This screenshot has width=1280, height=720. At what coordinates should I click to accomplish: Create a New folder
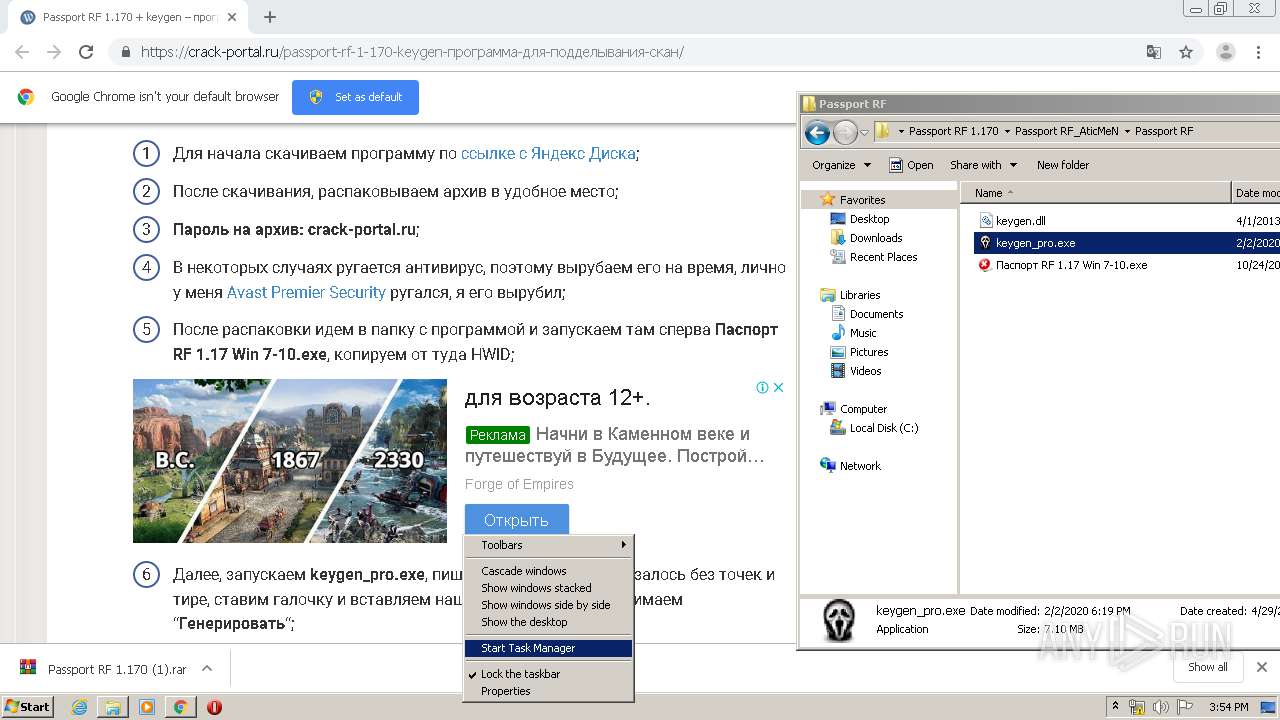click(1063, 165)
